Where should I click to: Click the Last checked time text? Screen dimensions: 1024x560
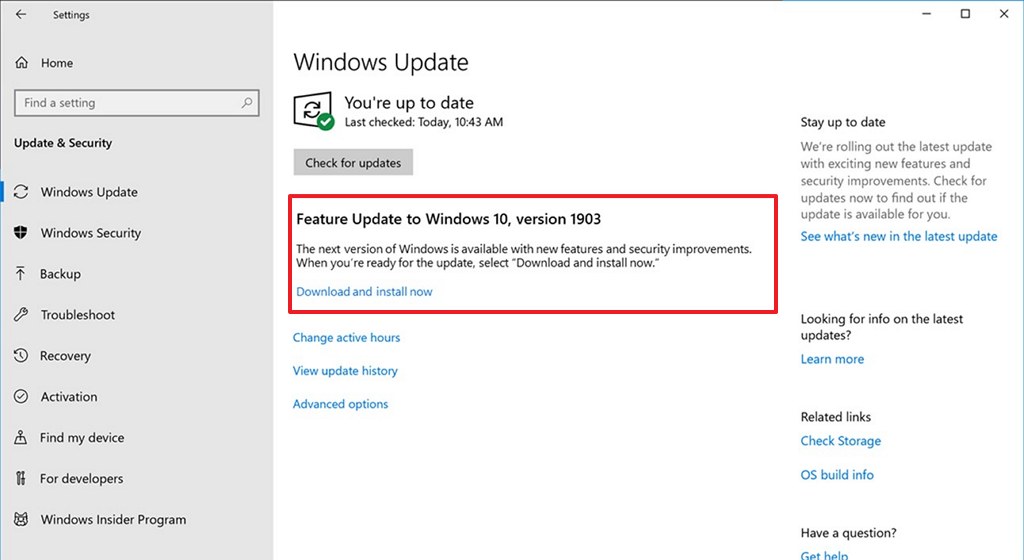[x=424, y=122]
